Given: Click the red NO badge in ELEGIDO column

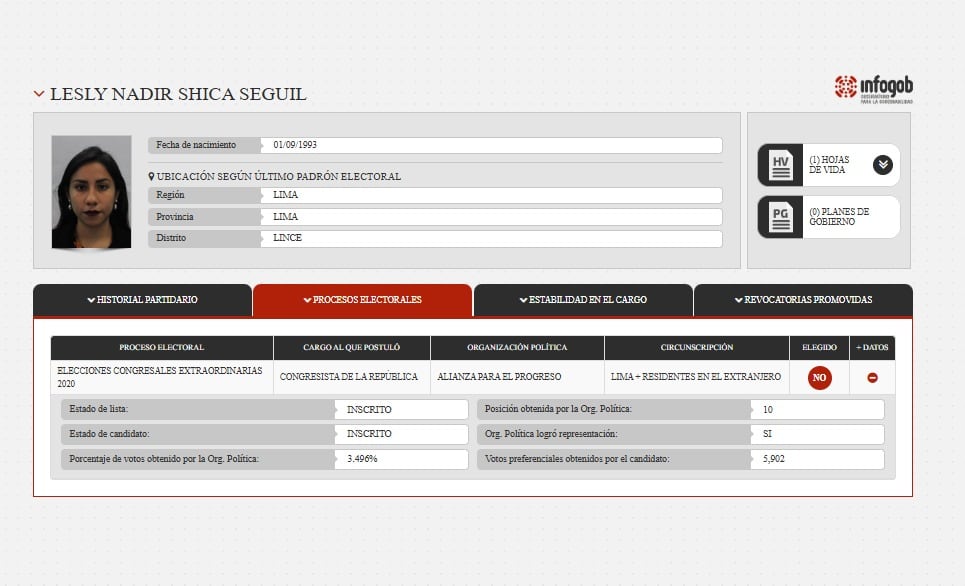Looking at the screenshot, I should click(818, 378).
